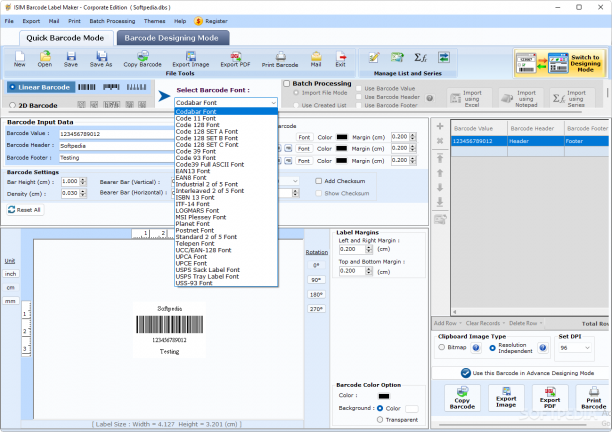Click the Exit toolbar icon

[x=341, y=59]
